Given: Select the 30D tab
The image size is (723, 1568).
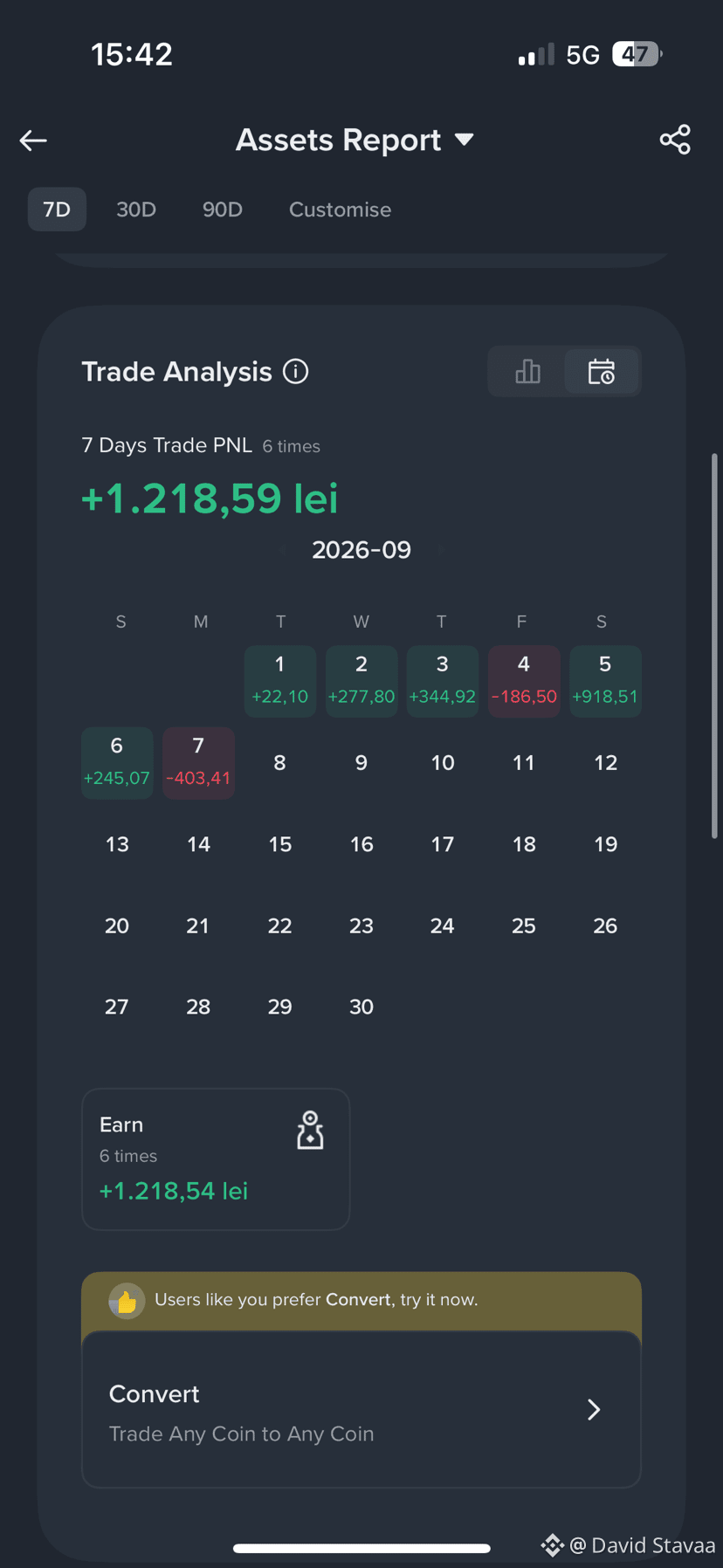Looking at the screenshot, I should (136, 210).
